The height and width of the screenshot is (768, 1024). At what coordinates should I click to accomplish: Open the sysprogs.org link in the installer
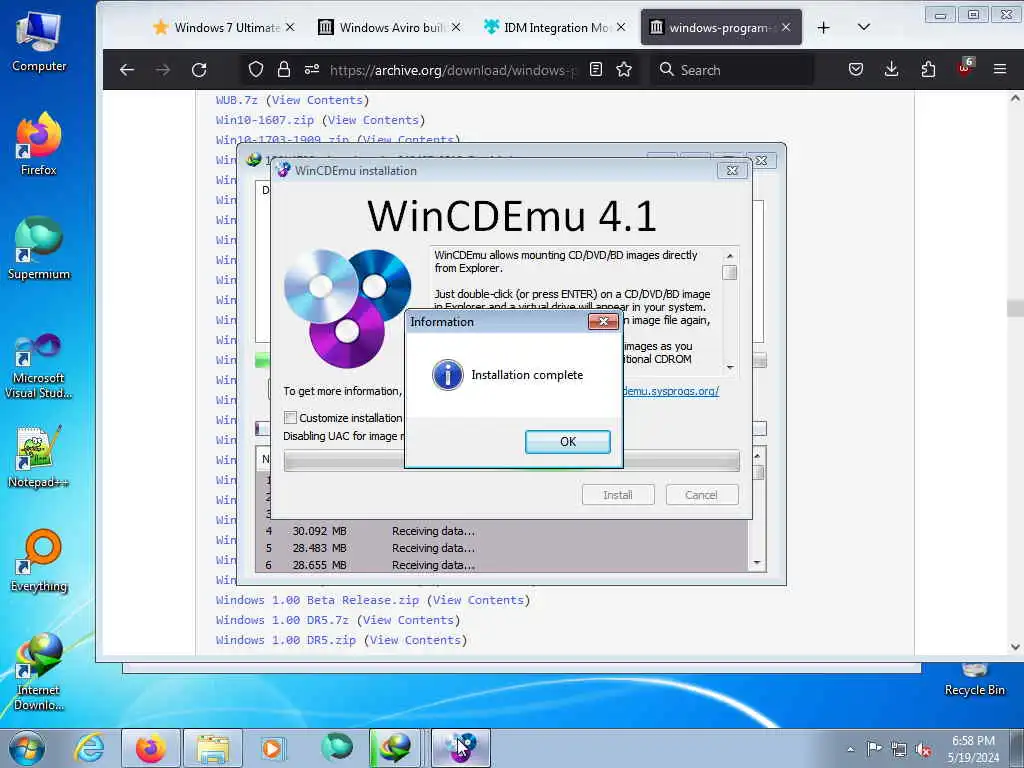pos(671,391)
